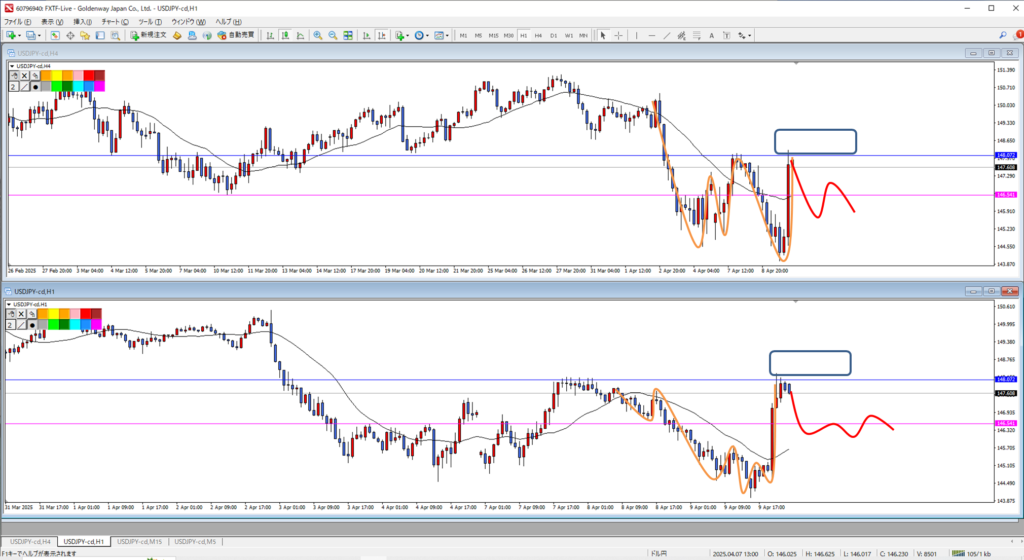1024x560 pixels.
Task: Open the templates dropdown arrow
Action: click(447, 35)
